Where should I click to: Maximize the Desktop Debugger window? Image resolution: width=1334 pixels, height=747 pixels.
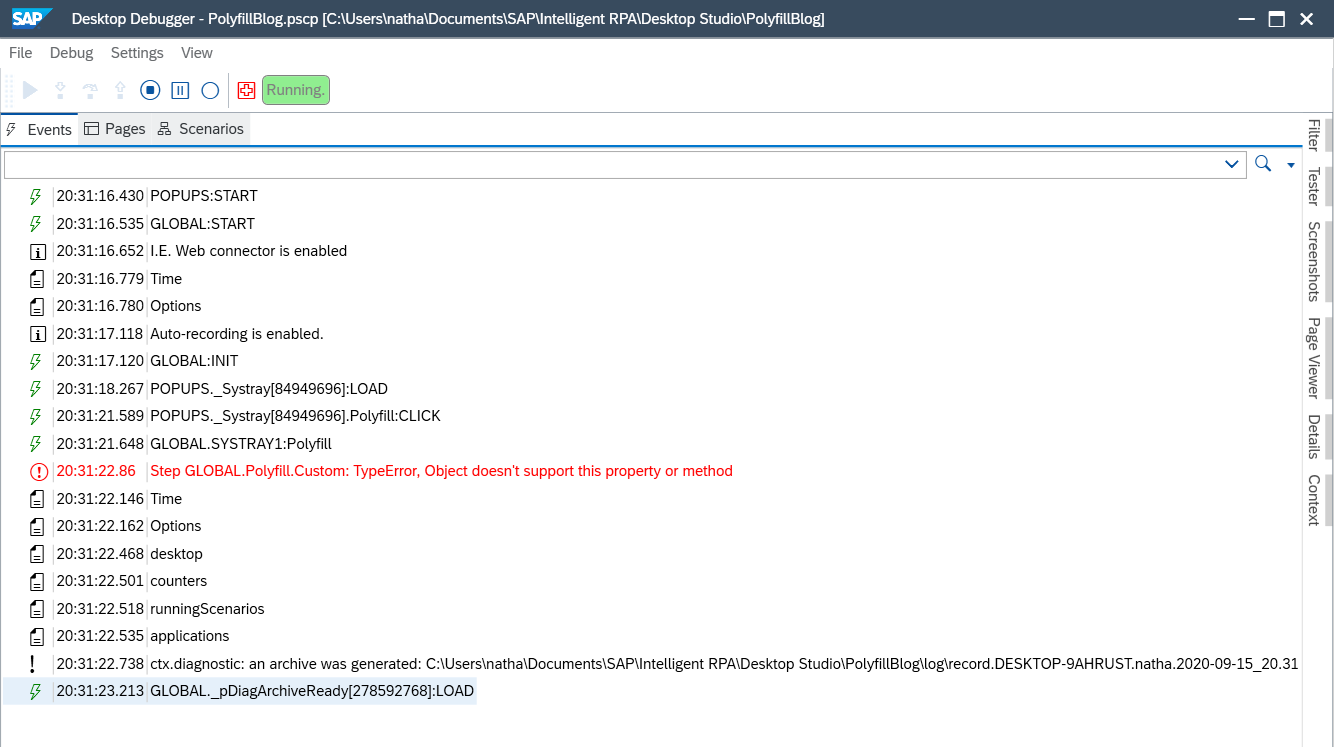[1275, 19]
